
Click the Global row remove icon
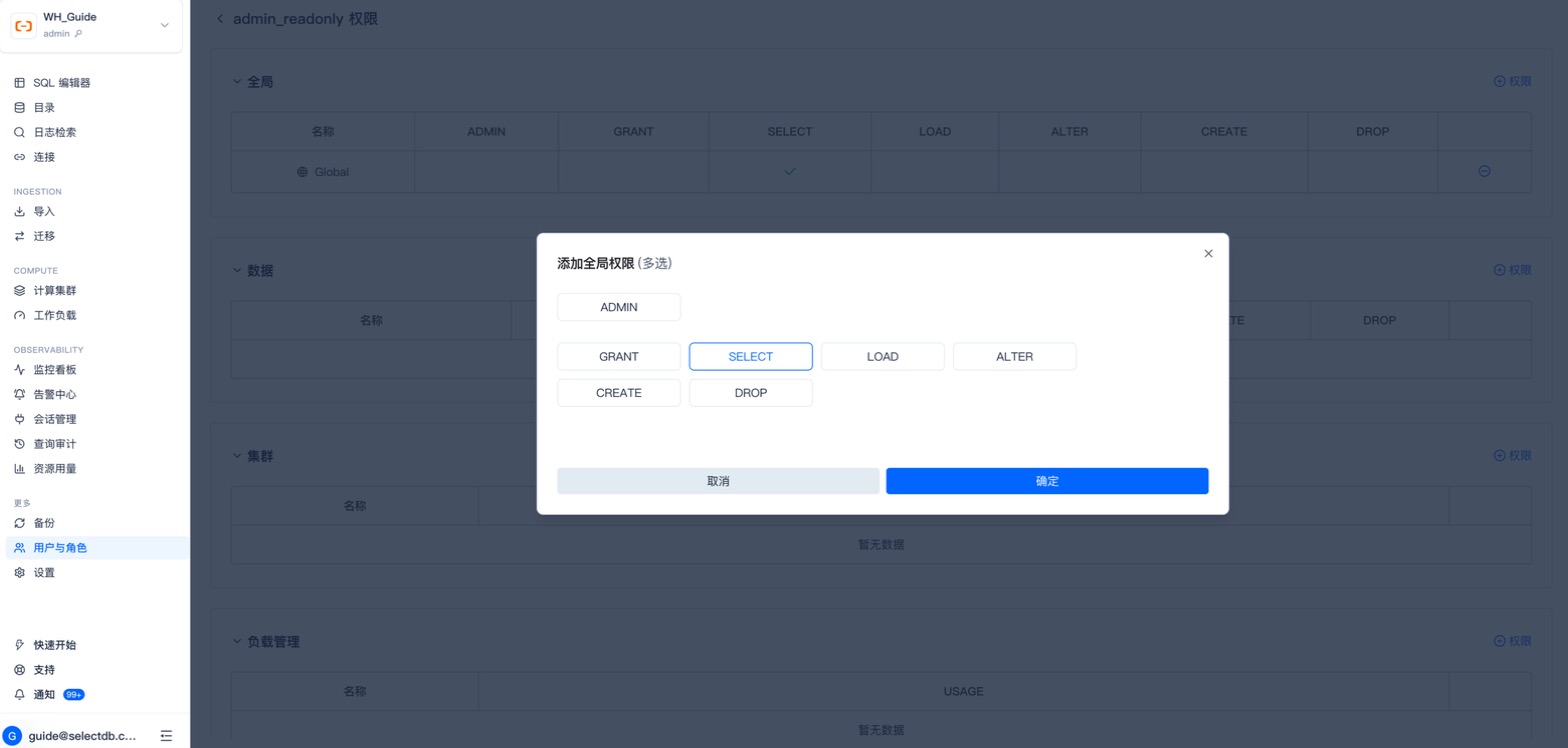tap(1484, 172)
